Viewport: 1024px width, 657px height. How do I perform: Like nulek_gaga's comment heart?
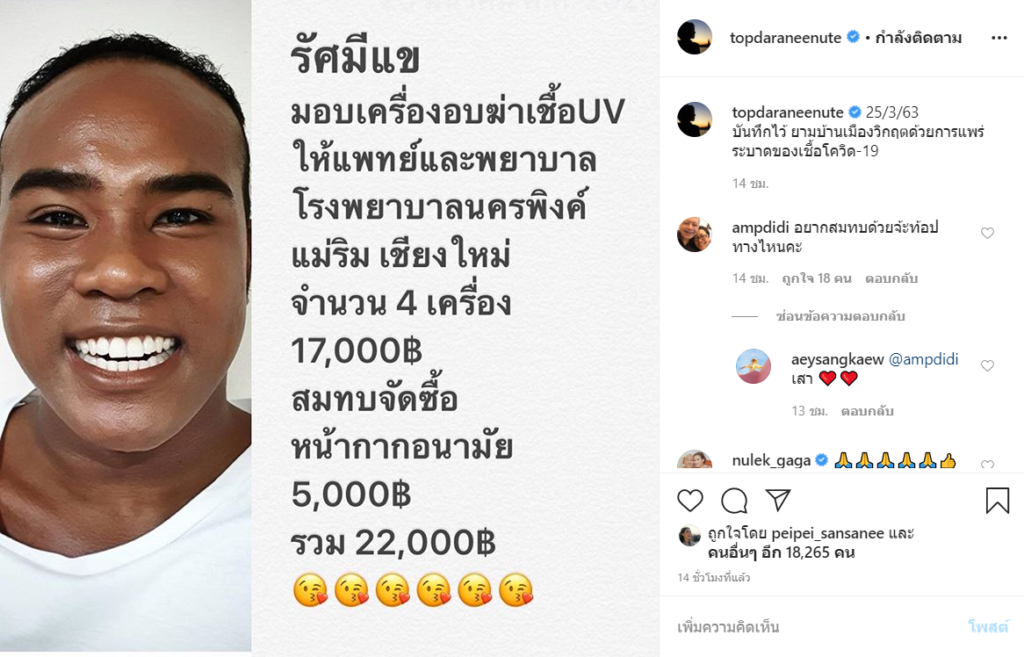tap(987, 464)
